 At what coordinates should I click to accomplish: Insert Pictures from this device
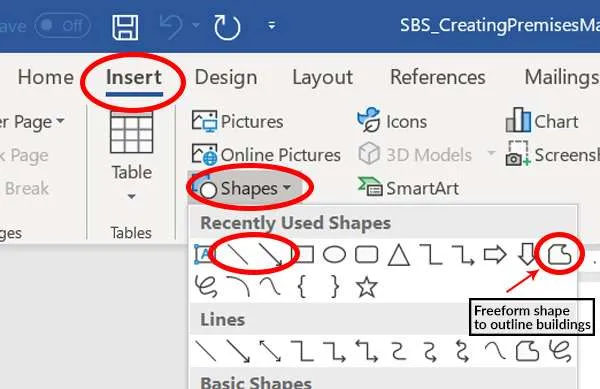tap(237, 122)
